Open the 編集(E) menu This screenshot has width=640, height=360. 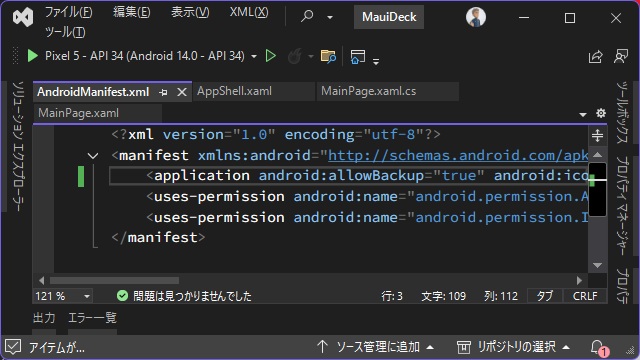[x=131, y=12]
